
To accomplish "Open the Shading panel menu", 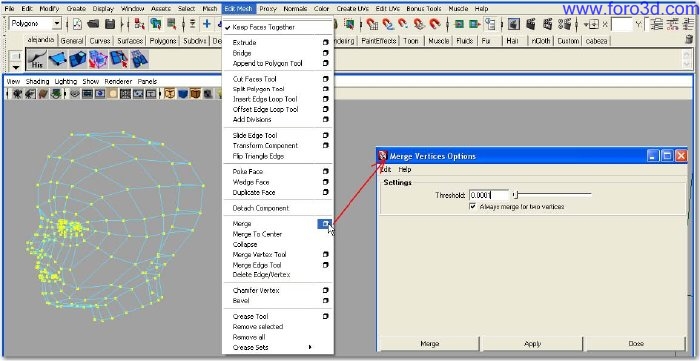I will pos(38,81).
